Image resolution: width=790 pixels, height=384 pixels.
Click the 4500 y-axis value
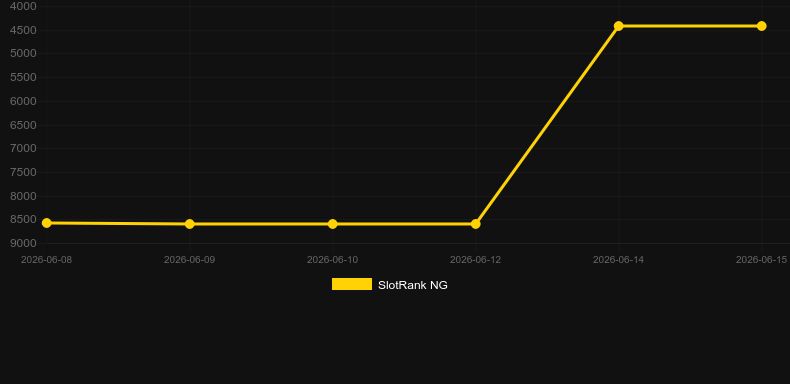(23, 30)
